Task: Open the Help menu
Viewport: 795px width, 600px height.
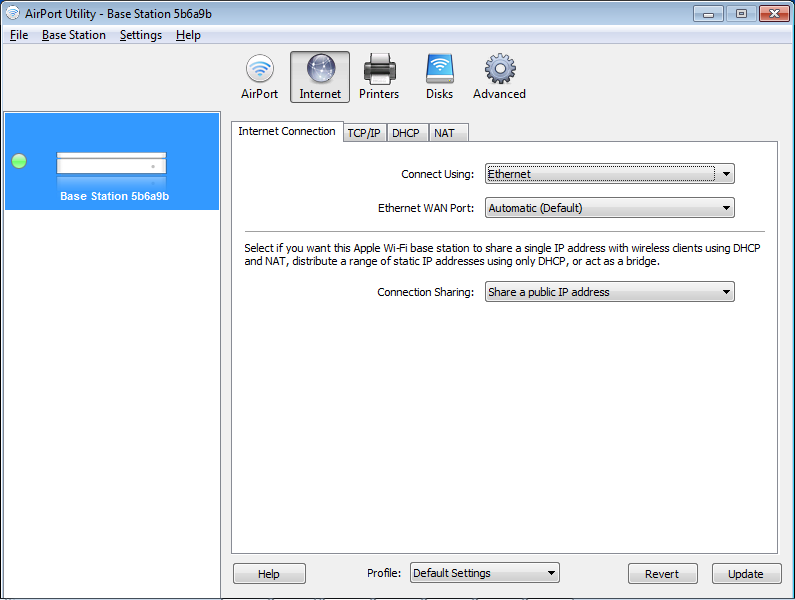Action: pyautogui.click(x=189, y=35)
